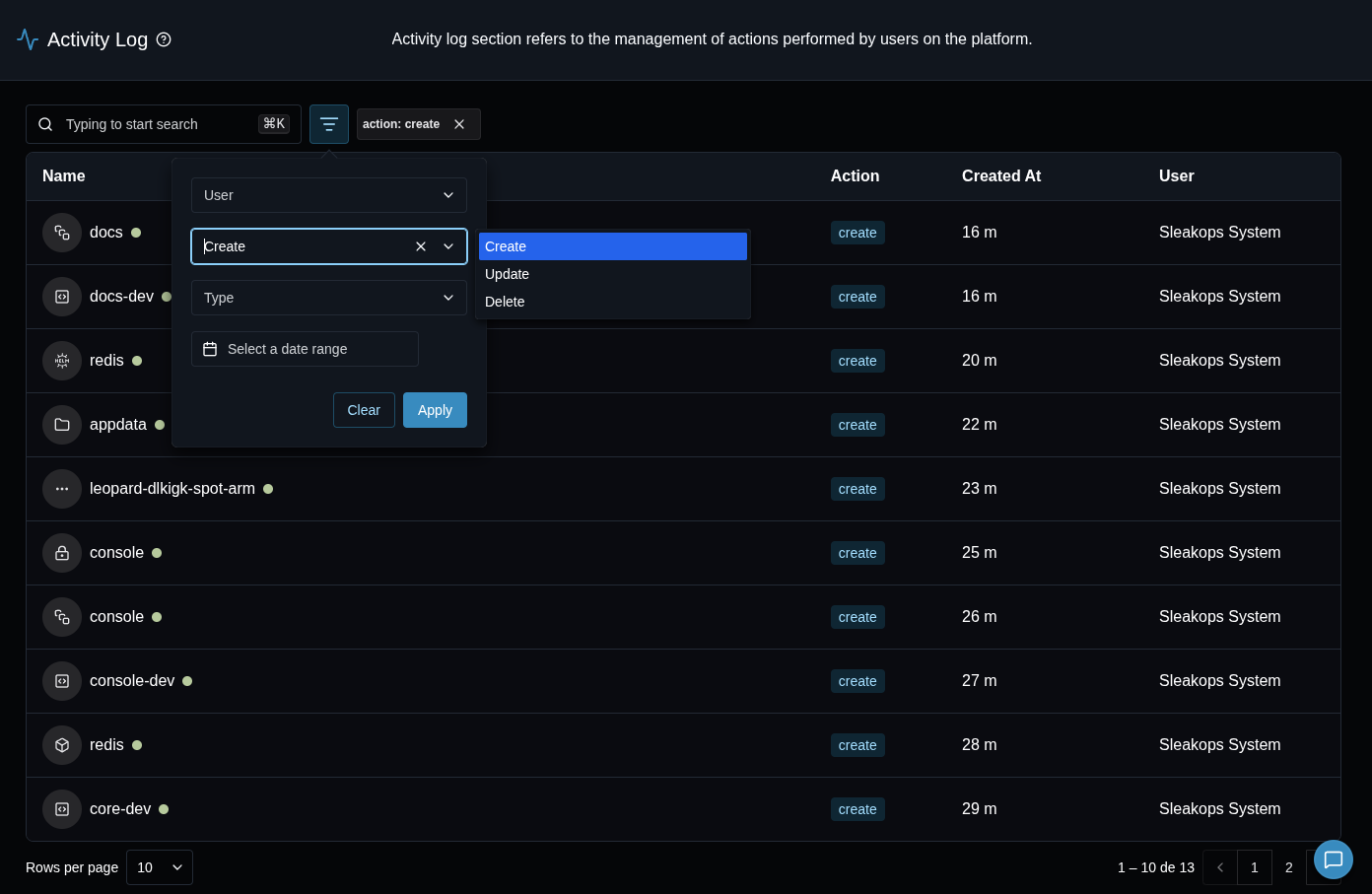Open the Rows per page dropdown

click(159, 867)
